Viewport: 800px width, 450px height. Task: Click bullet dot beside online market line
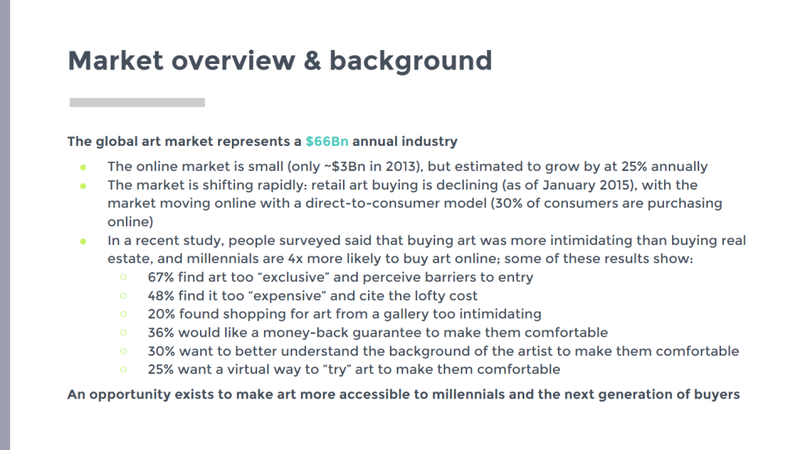(83, 167)
